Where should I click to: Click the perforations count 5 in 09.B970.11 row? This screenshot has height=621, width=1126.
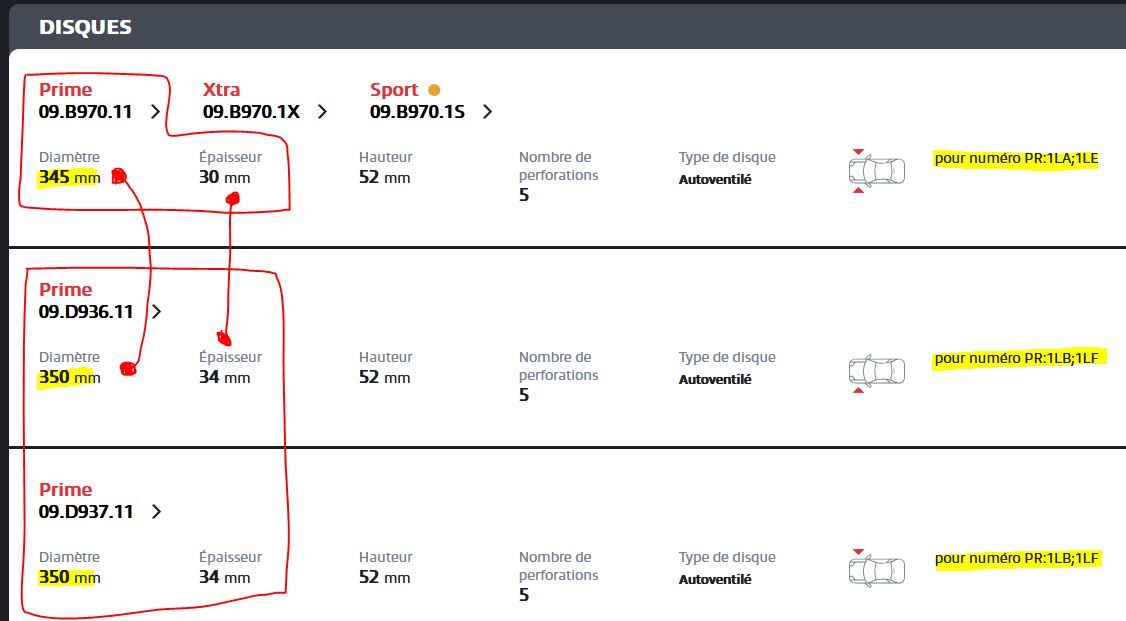524,195
